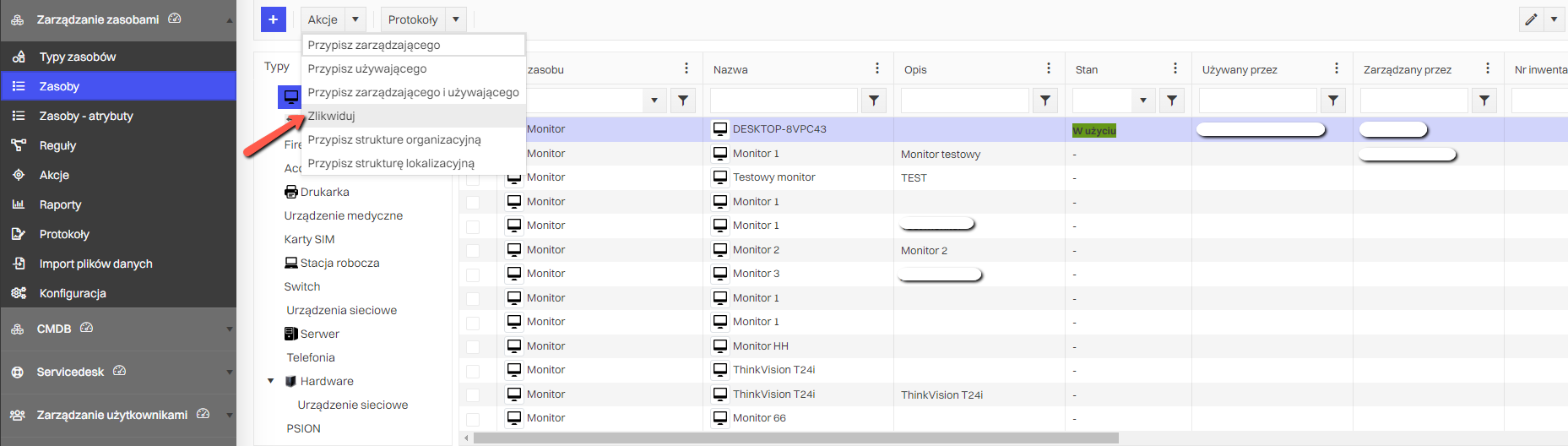Collapse the Zarządzanie zasobami section
This screenshot has width=1568, height=446.
pyautogui.click(x=230, y=20)
